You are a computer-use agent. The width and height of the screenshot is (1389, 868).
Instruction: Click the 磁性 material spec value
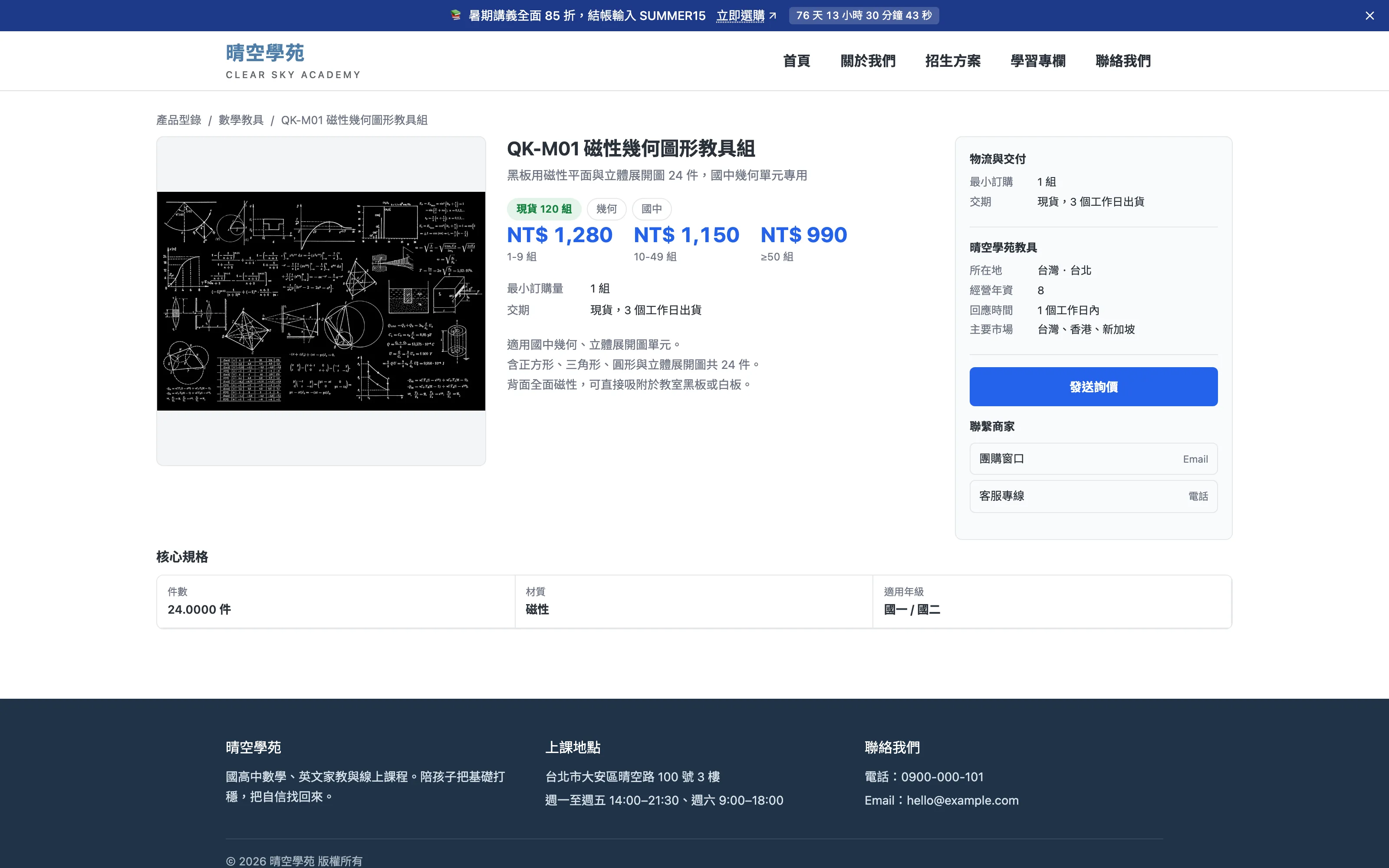[537, 610]
